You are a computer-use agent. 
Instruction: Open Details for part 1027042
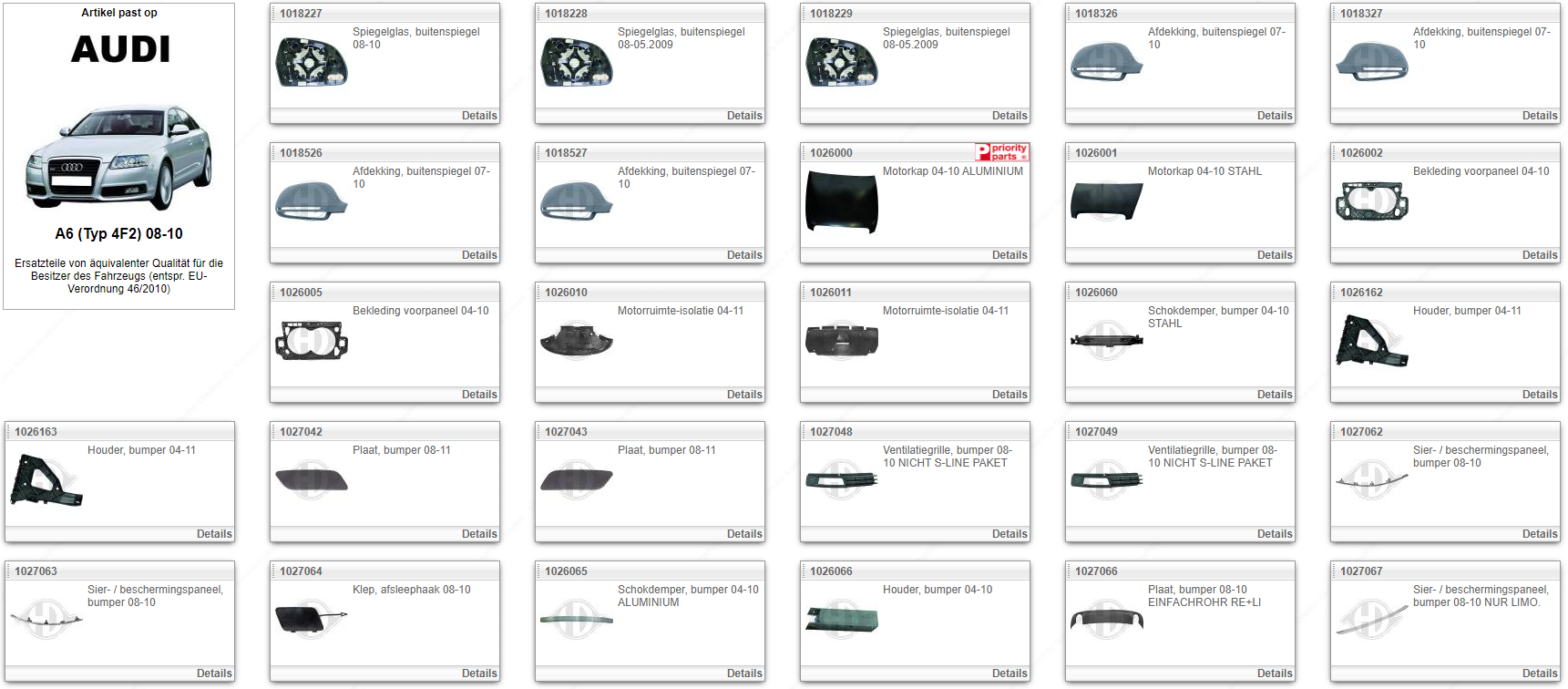pos(479,534)
